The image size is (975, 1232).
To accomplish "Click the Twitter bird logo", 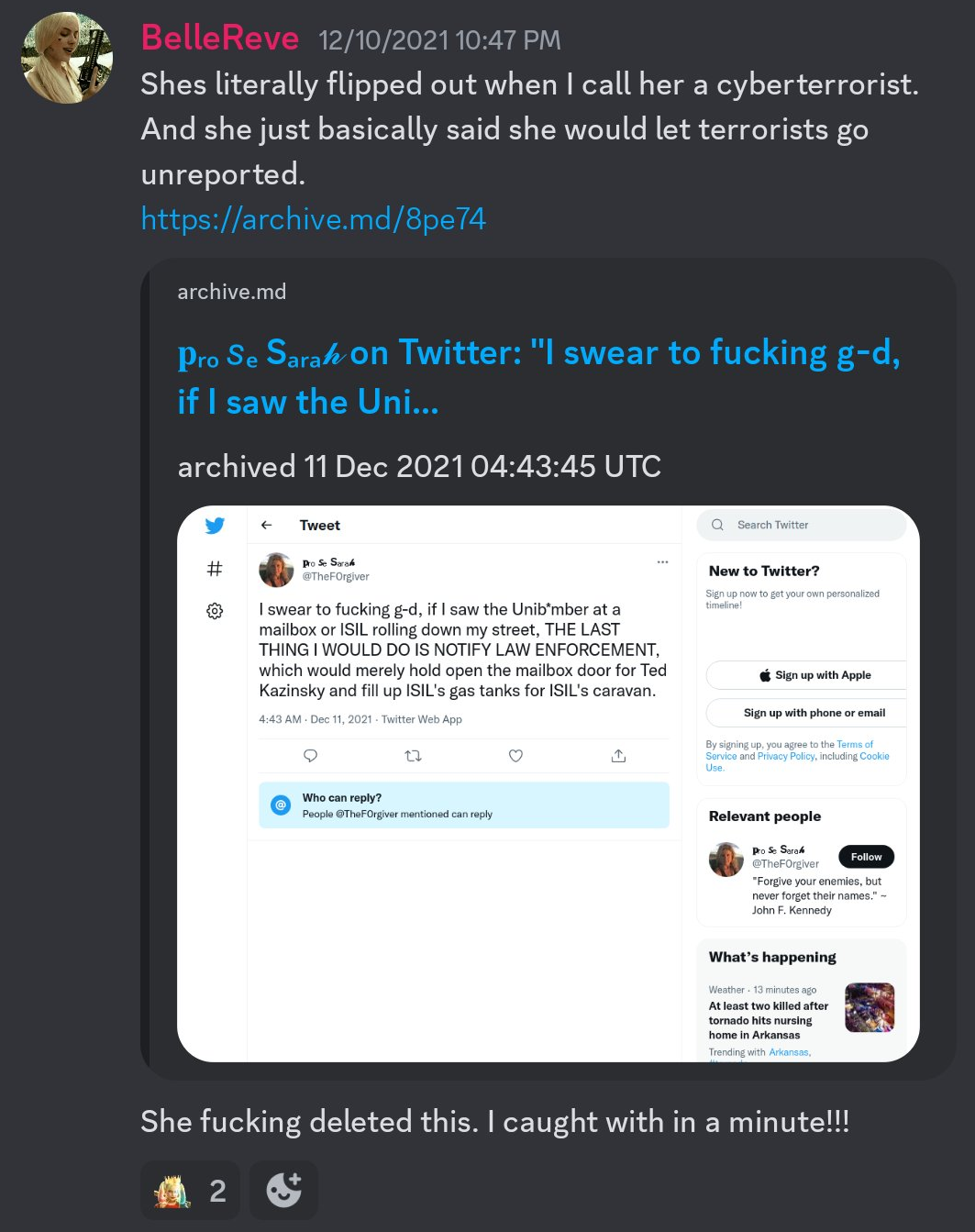I will pos(215,526).
